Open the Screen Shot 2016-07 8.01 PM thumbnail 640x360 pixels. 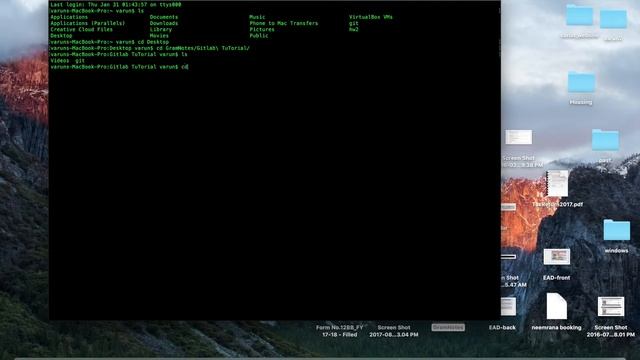pyautogui.click(x=611, y=307)
